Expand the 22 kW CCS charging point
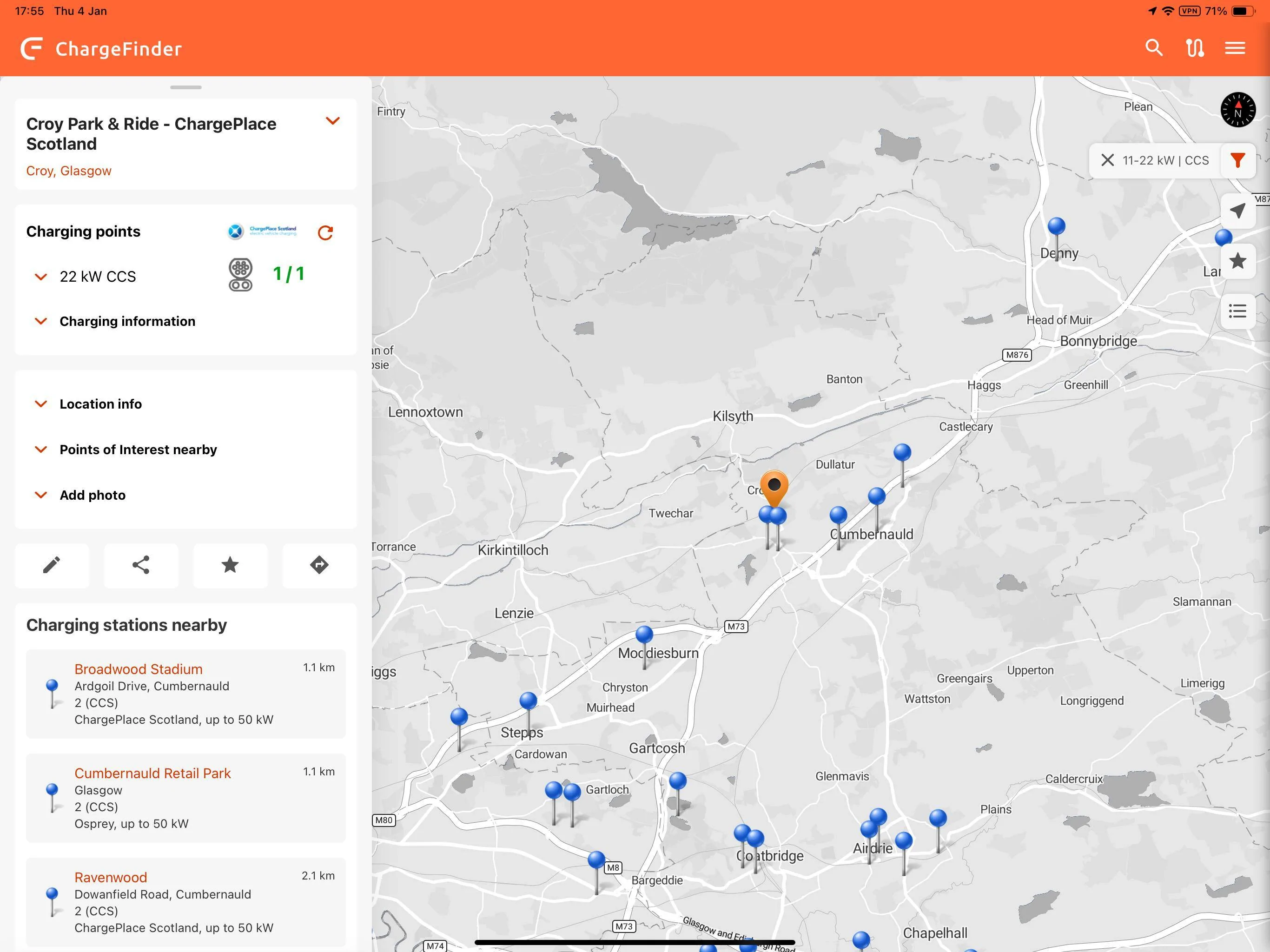The width and height of the screenshot is (1270, 952). 41,277
